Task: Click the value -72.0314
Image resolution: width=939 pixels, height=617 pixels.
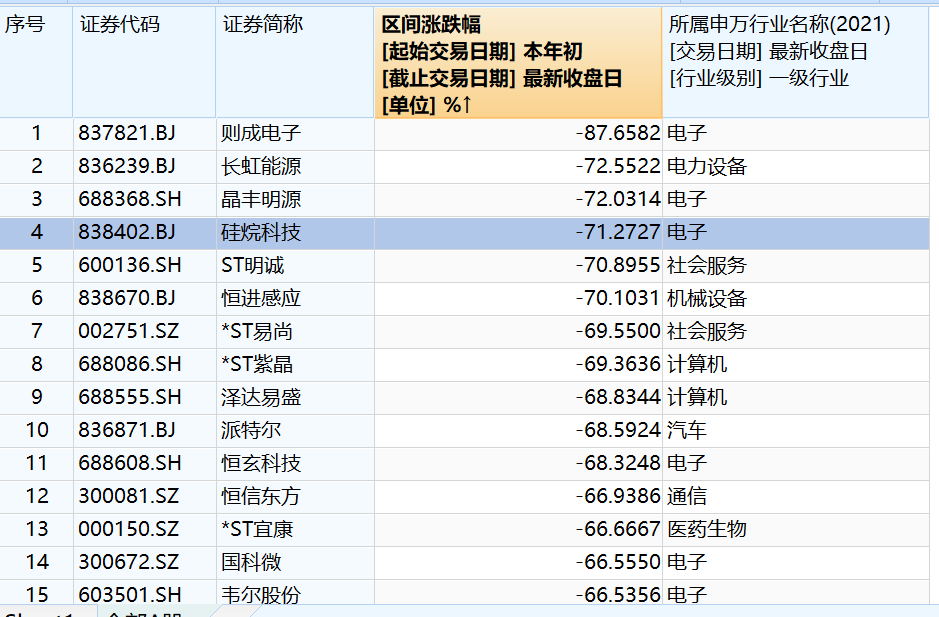Action: [x=618, y=199]
